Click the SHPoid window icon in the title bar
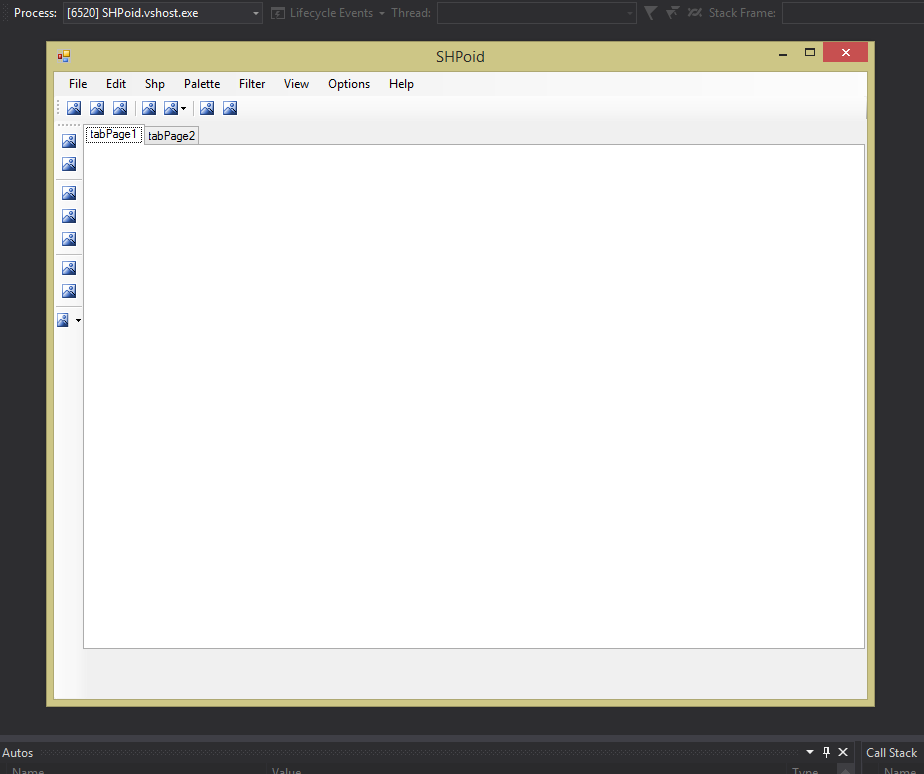The height and width of the screenshot is (774, 924). [64, 56]
